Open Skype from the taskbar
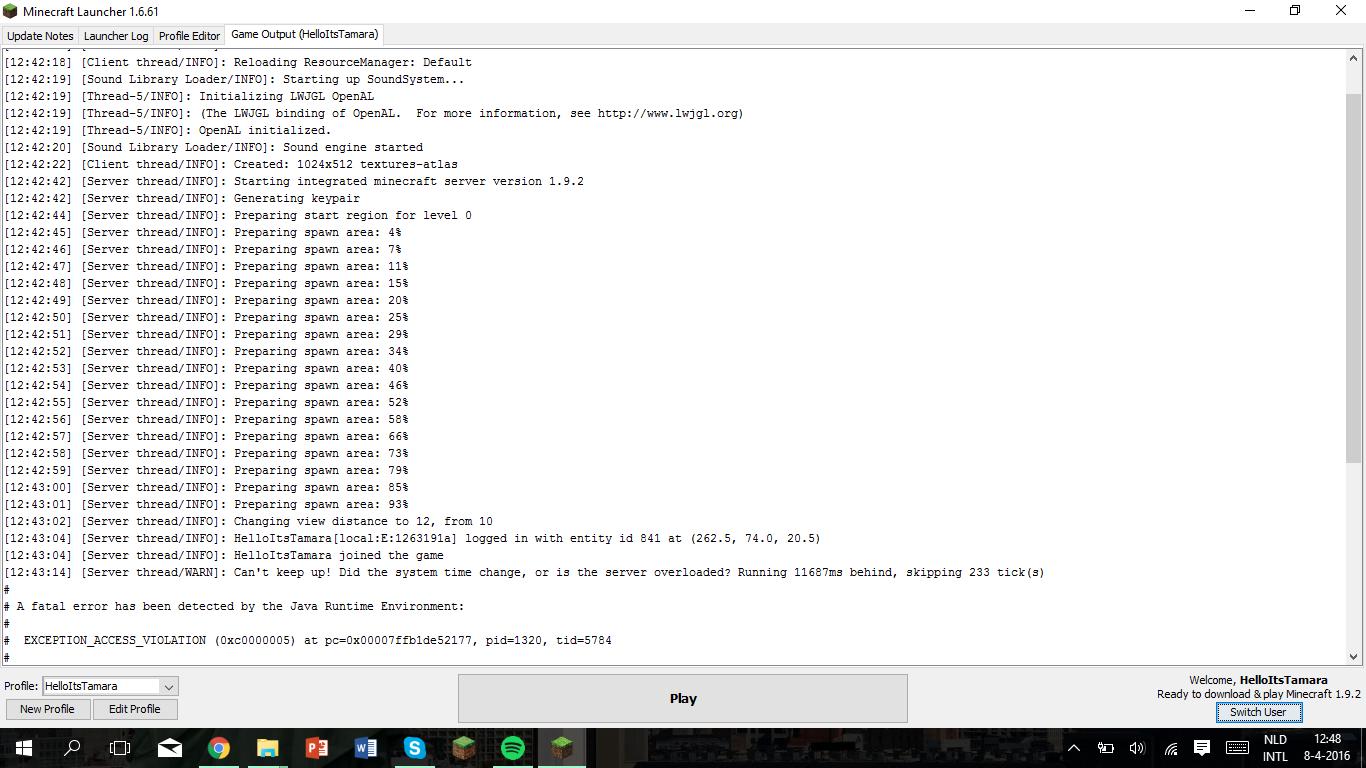This screenshot has height=768, width=1366. coord(415,747)
